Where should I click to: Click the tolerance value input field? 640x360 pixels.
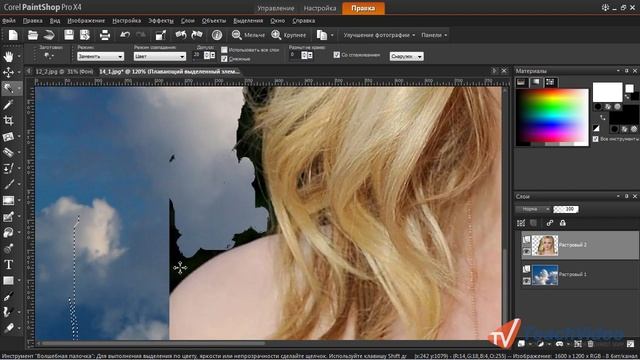click(x=198, y=55)
